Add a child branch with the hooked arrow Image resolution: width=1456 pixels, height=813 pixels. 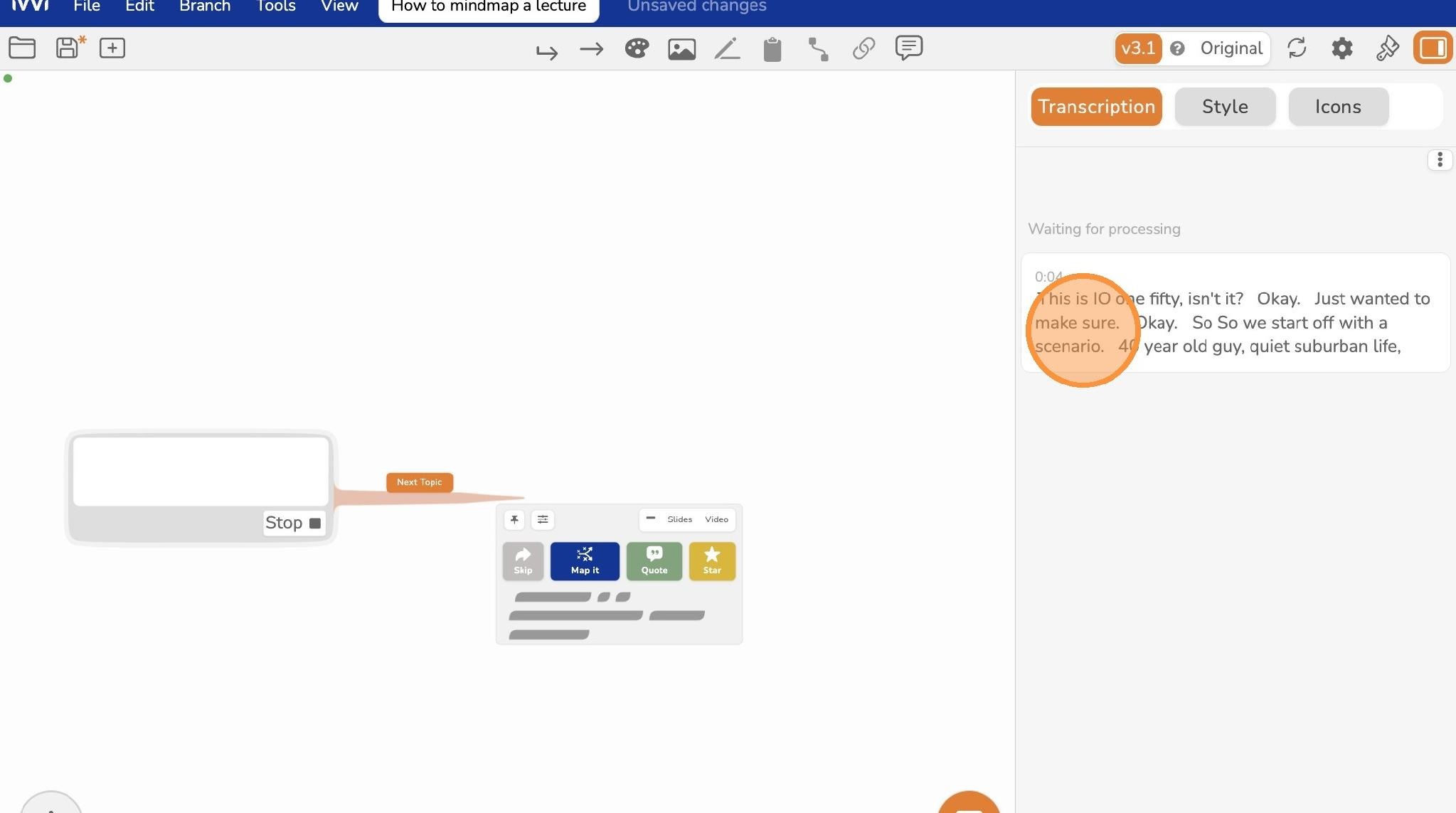tap(546, 51)
